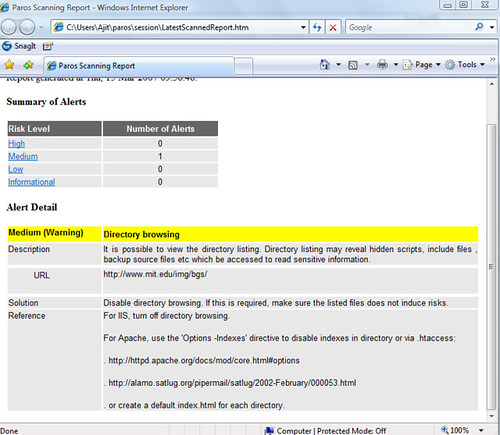Select the Paros Scanning Report tab
The width and height of the screenshot is (500, 435).
point(139,66)
